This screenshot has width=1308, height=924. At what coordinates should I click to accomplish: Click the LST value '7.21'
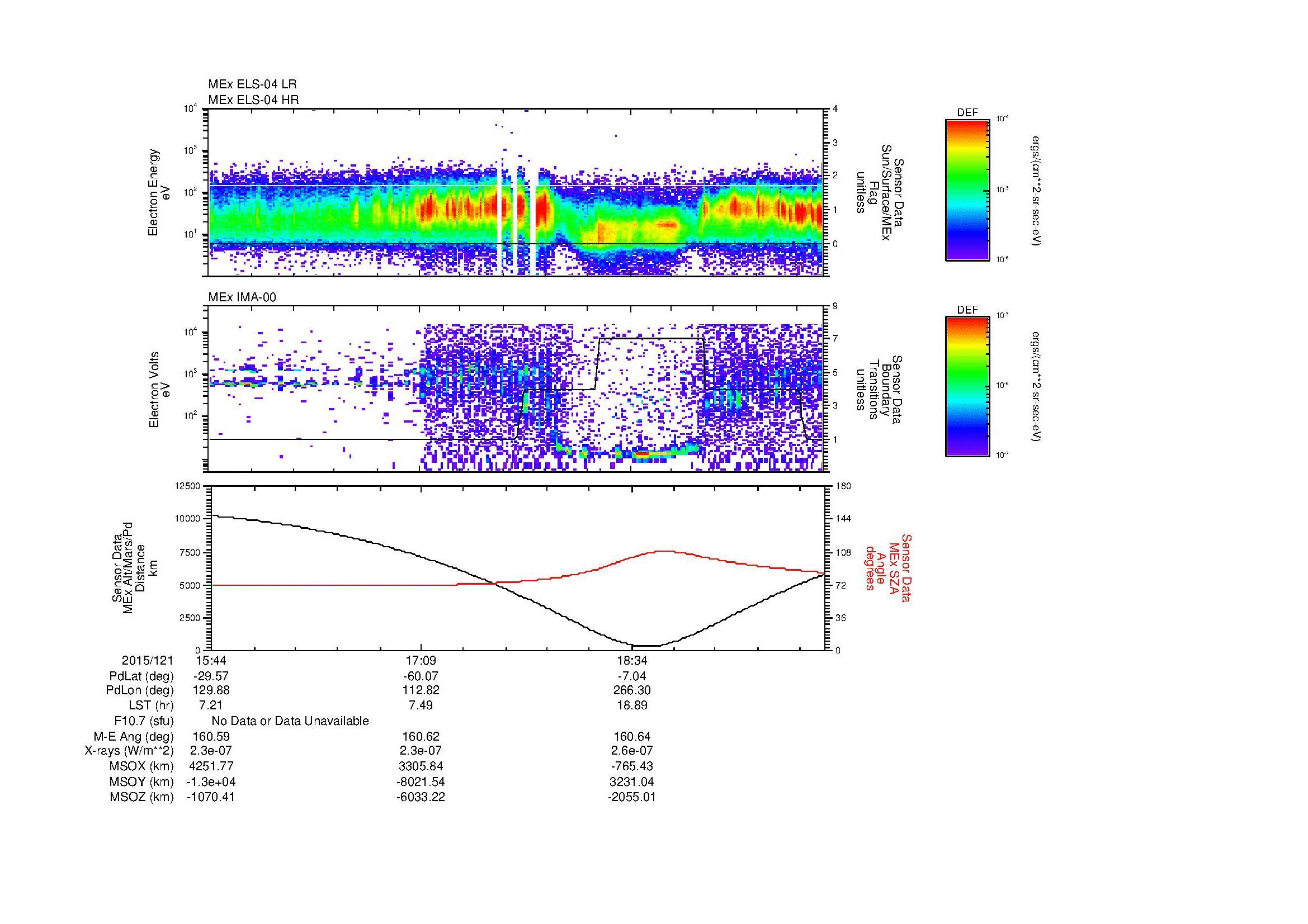(x=211, y=706)
